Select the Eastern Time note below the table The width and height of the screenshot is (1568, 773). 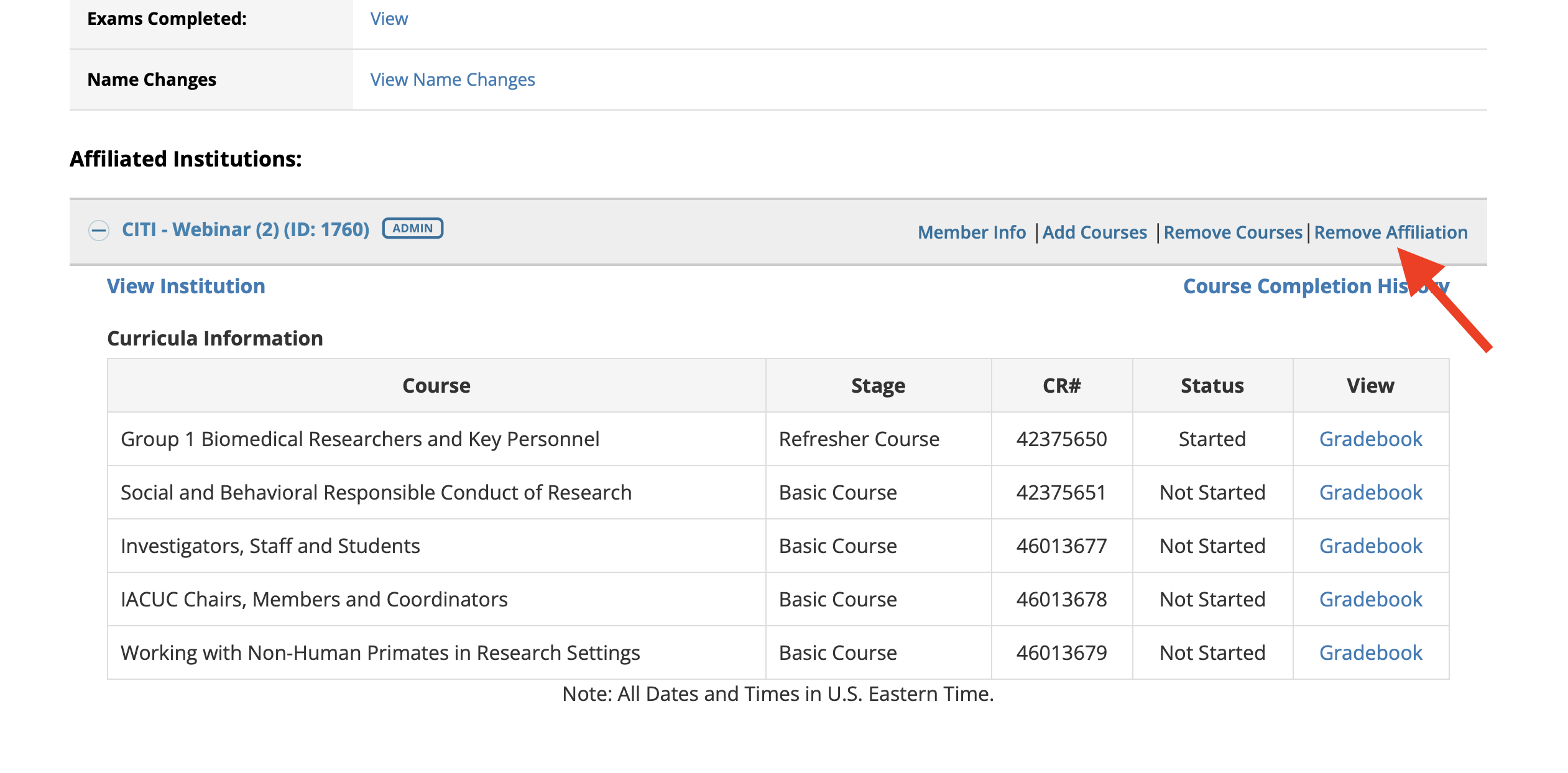click(x=778, y=693)
